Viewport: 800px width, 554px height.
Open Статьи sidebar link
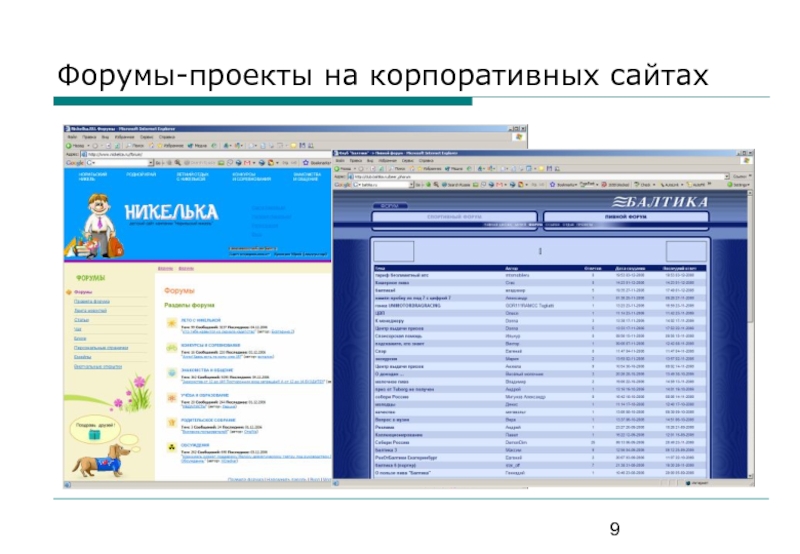click(82, 320)
